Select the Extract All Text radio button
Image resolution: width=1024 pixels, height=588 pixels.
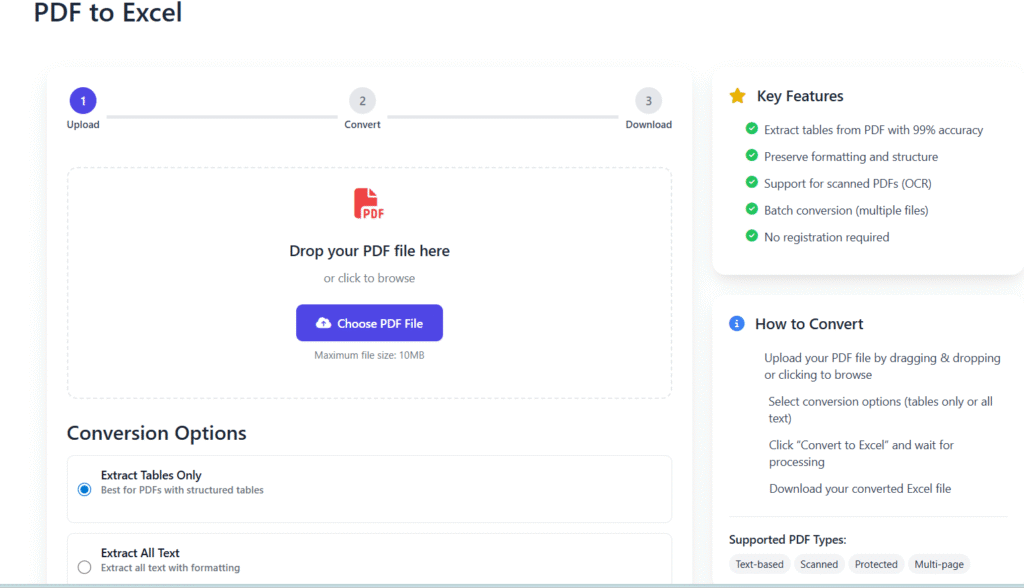(84, 567)
